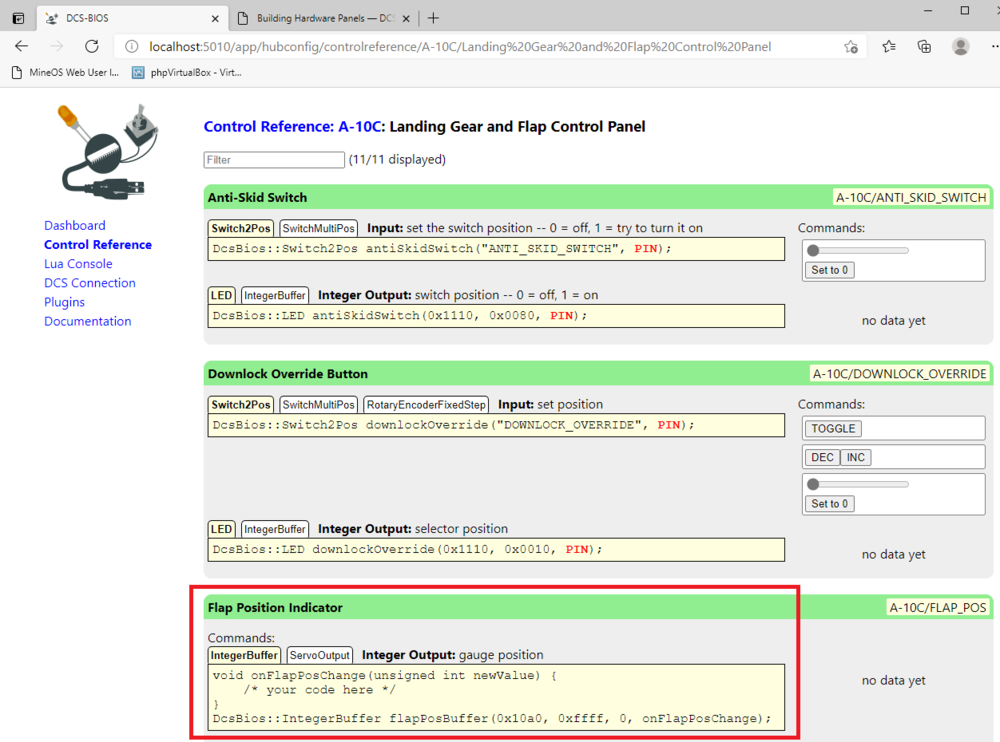The image size is (1000, 742).
Task: Open the MineOS Web User bookmark
Action: (66, 73)
